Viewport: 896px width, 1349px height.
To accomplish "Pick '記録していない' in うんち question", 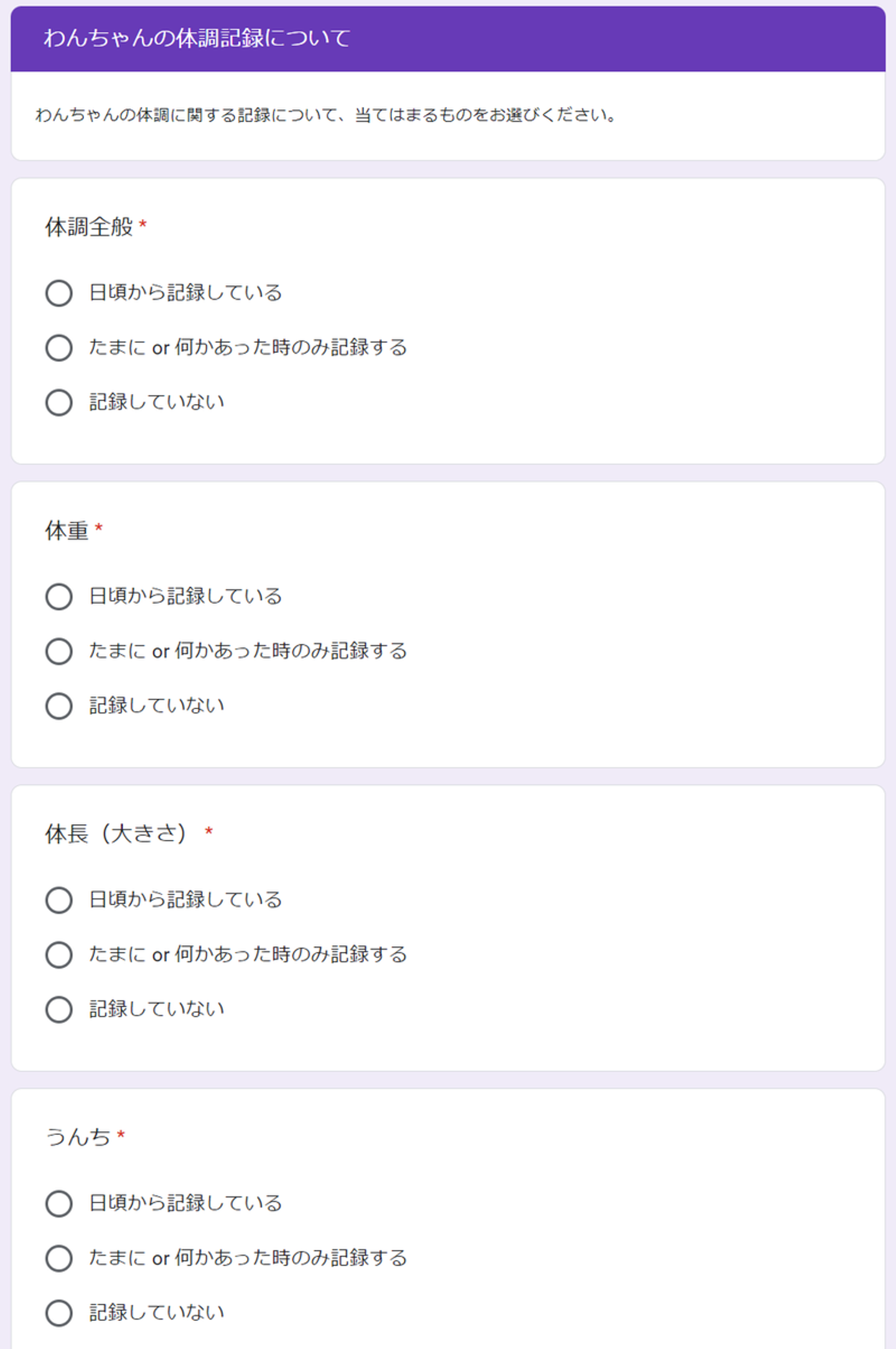I will pyautogui.click(x=59, y=1314).
